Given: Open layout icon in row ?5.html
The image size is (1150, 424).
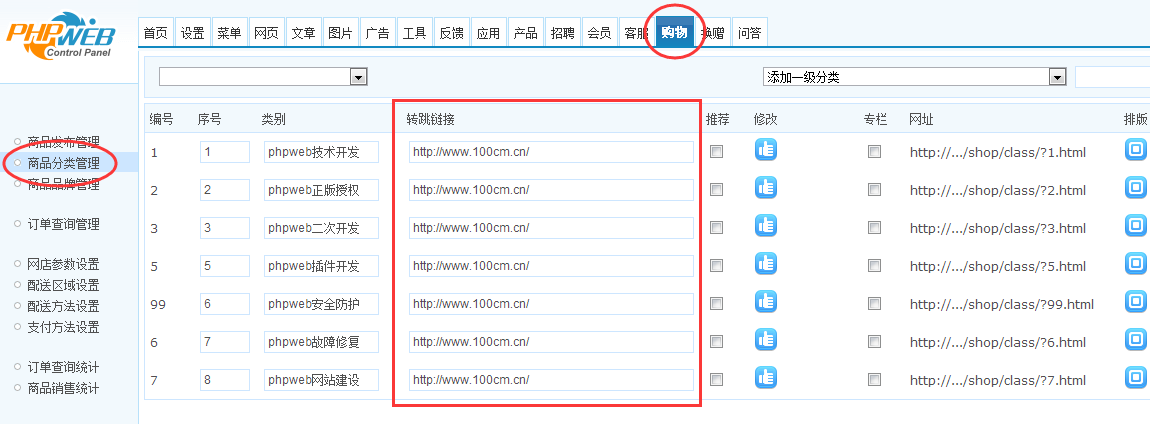Looking at the screenshot, I should (1136, 263).
